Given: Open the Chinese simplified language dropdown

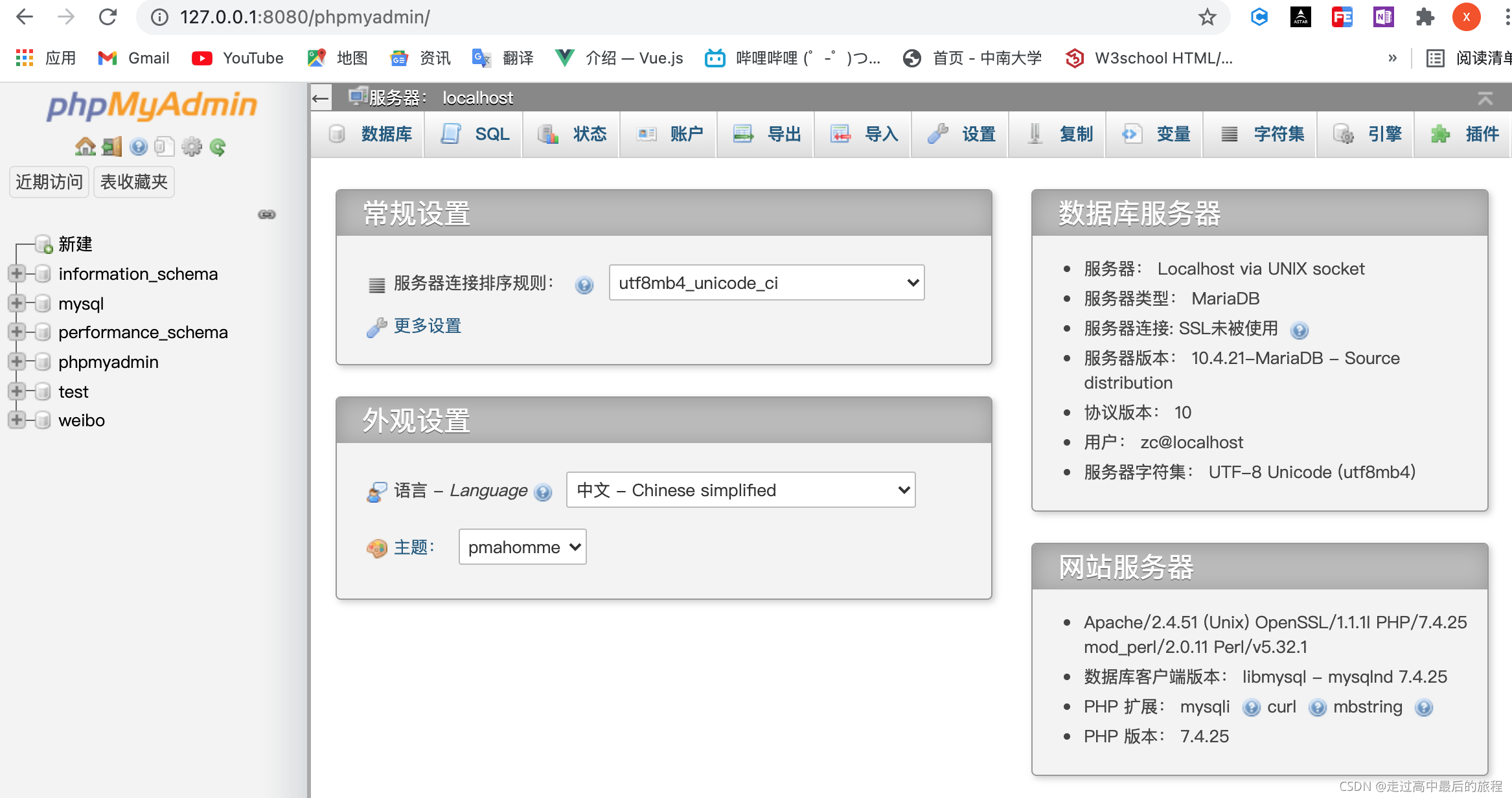Looking at the screenshot, I should [740, 490].
